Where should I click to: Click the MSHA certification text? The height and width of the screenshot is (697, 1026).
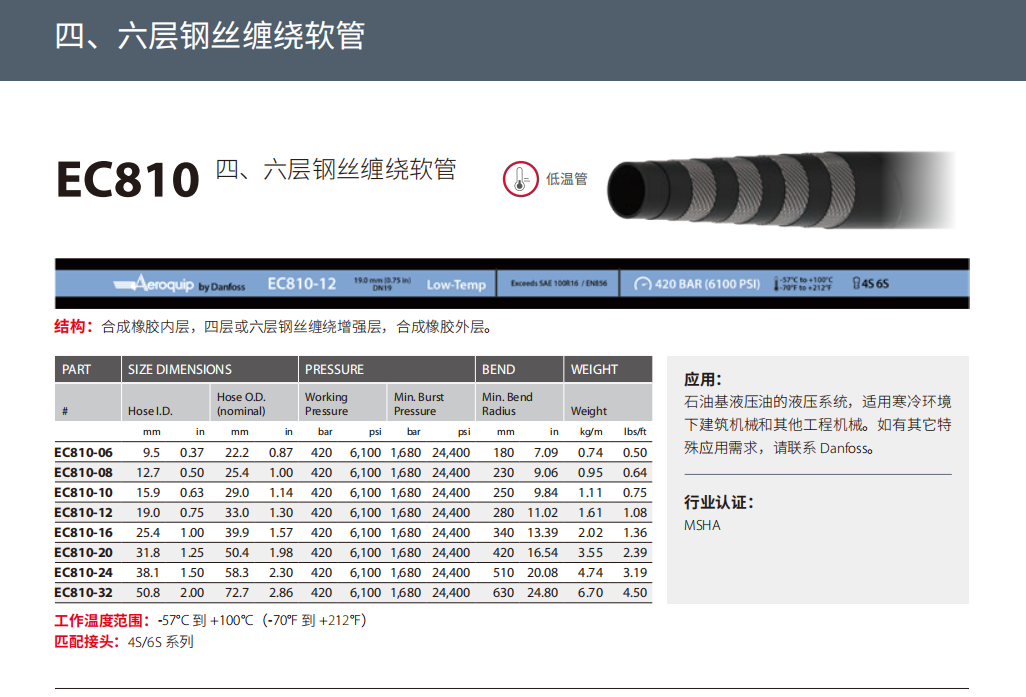[x=702, y=525]
